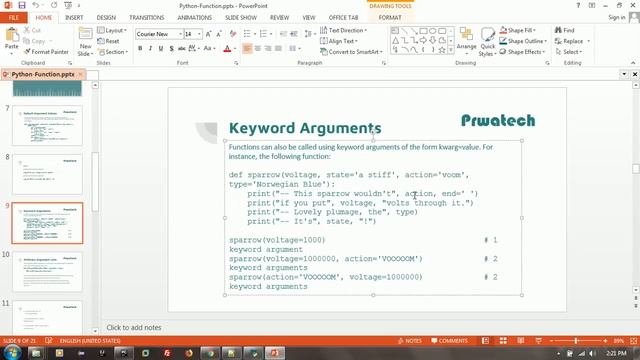Click the taskbar volume icon
The height and width of the screenshot is (360, 640).
pos(592,353)
